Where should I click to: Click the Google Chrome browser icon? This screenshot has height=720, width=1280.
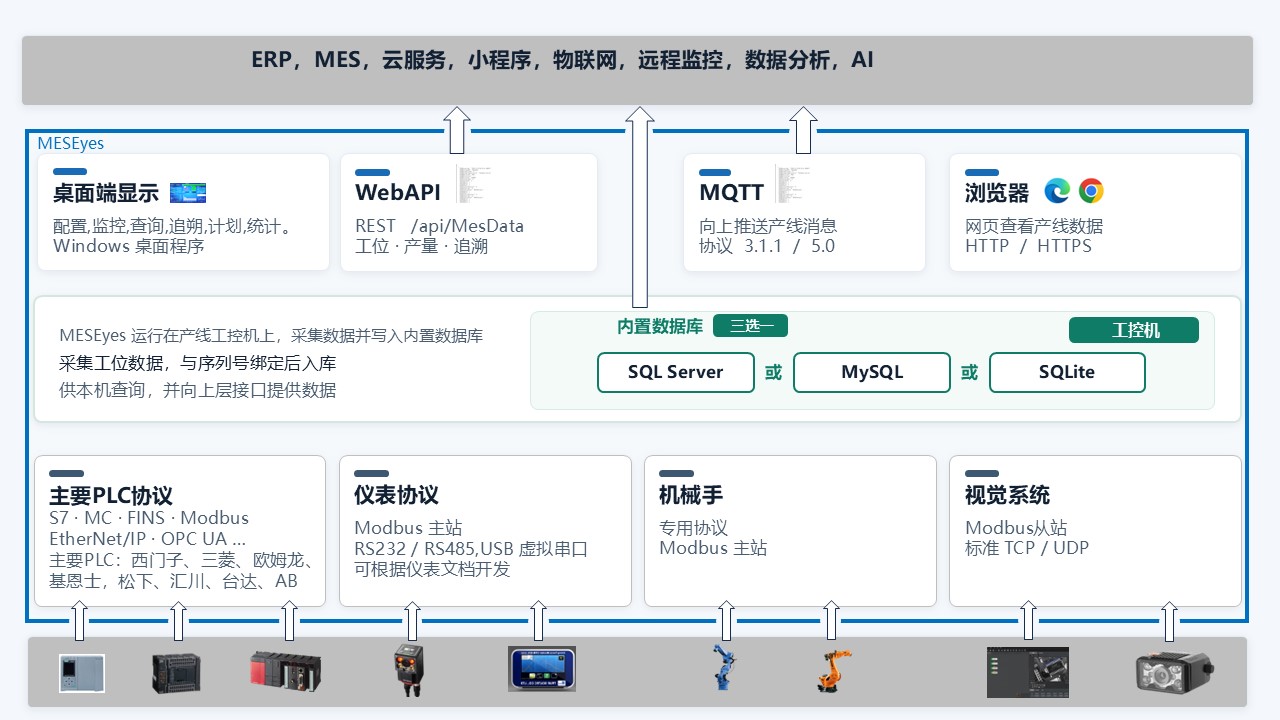[x=1091, y=191]
